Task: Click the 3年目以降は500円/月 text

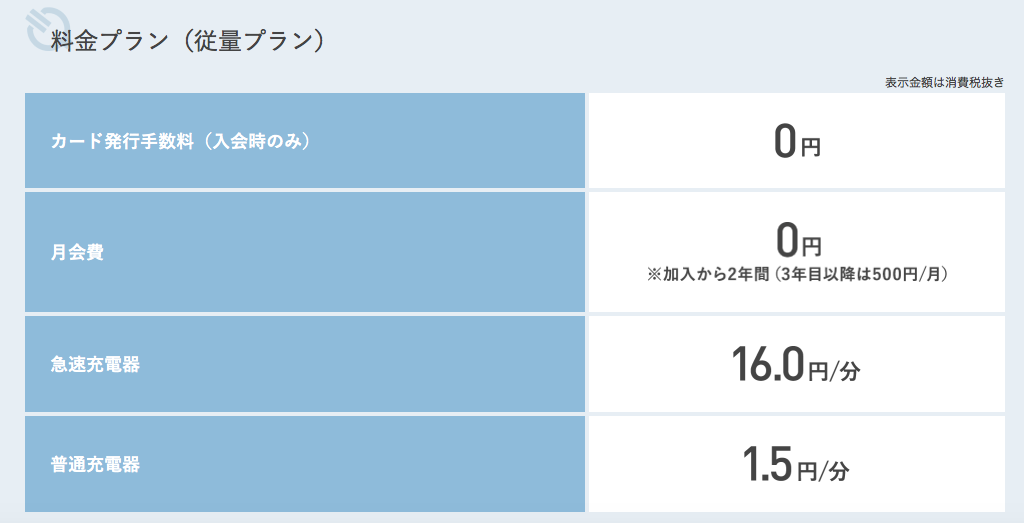Action: 860,274
